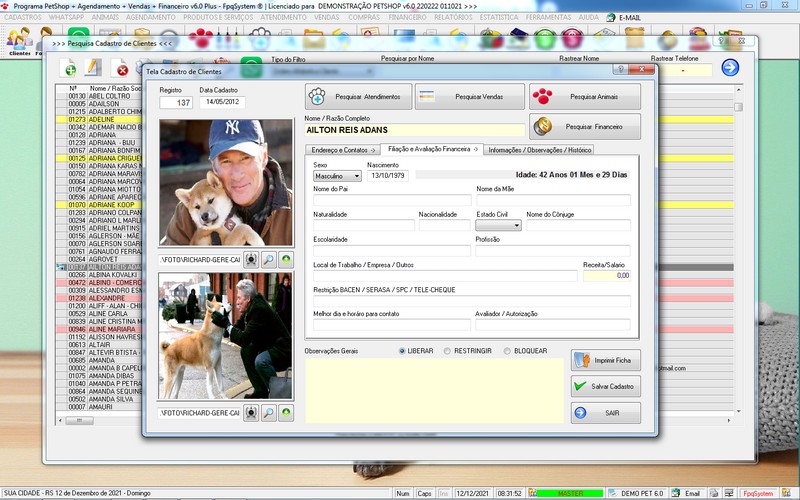Click magnifier icon under the baseball cap photo
Screen dimensions: 800x500
pos(268,260)
